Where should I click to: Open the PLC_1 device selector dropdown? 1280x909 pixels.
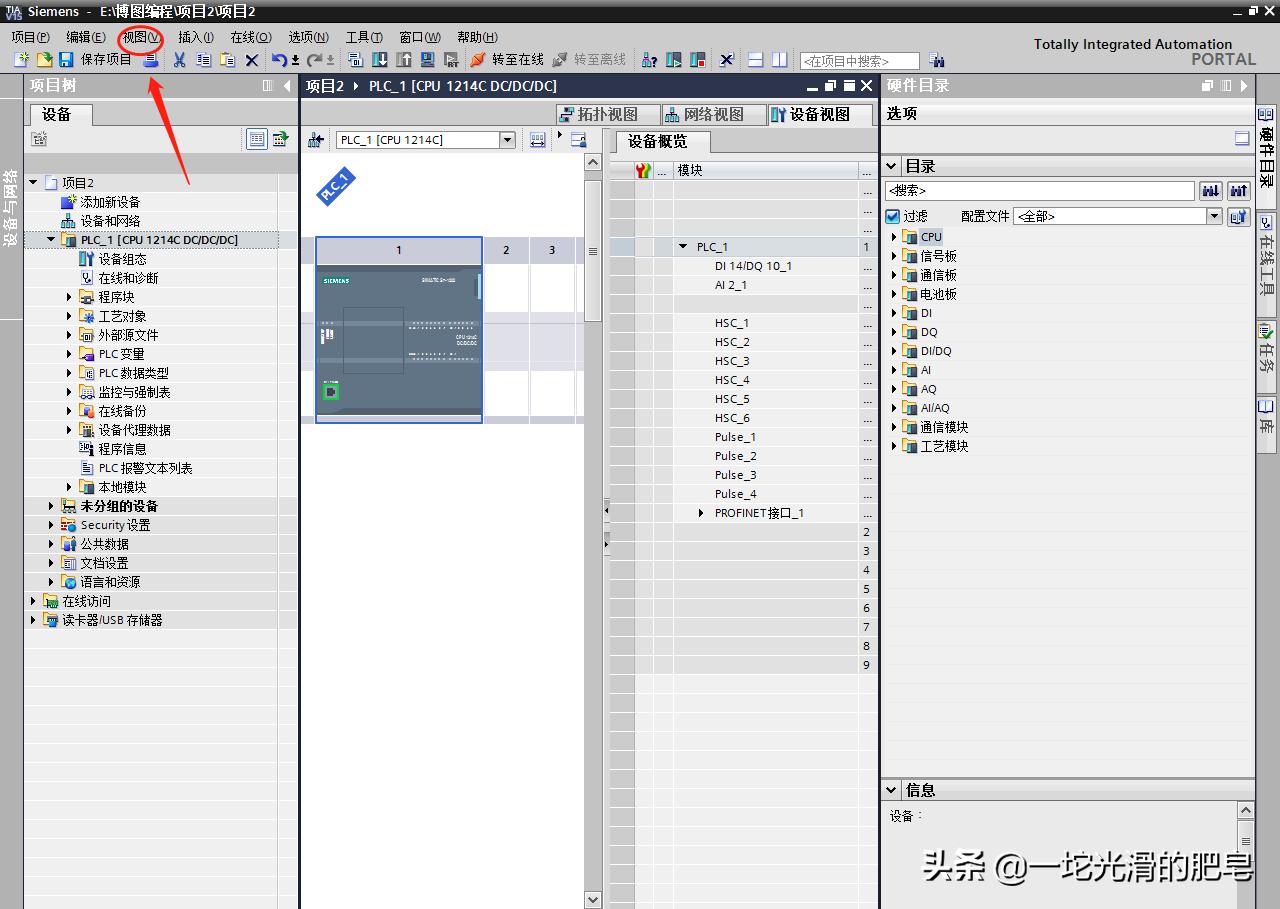point(507,140)
